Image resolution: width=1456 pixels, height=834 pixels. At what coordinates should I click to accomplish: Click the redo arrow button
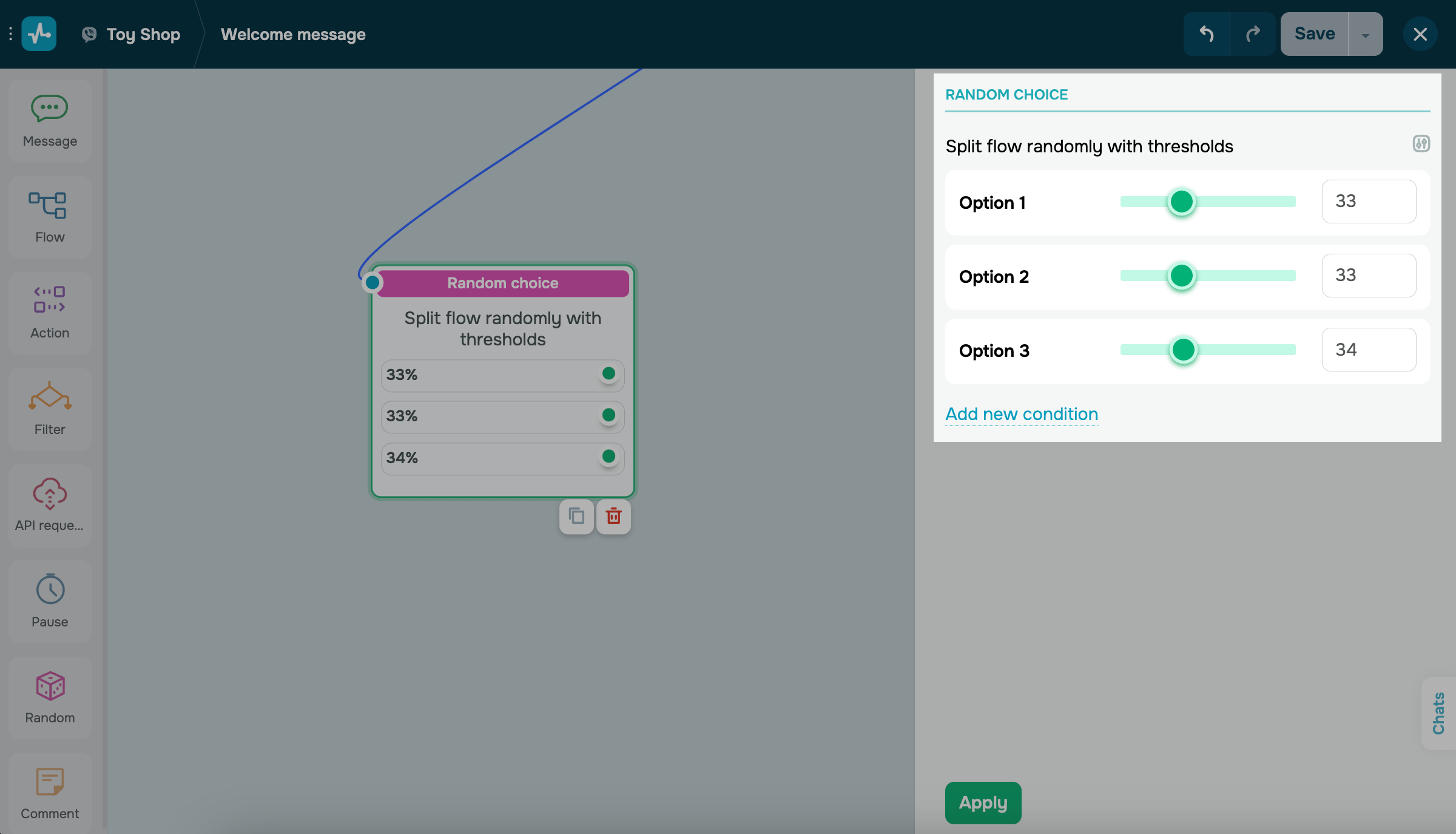[1253, 34]
